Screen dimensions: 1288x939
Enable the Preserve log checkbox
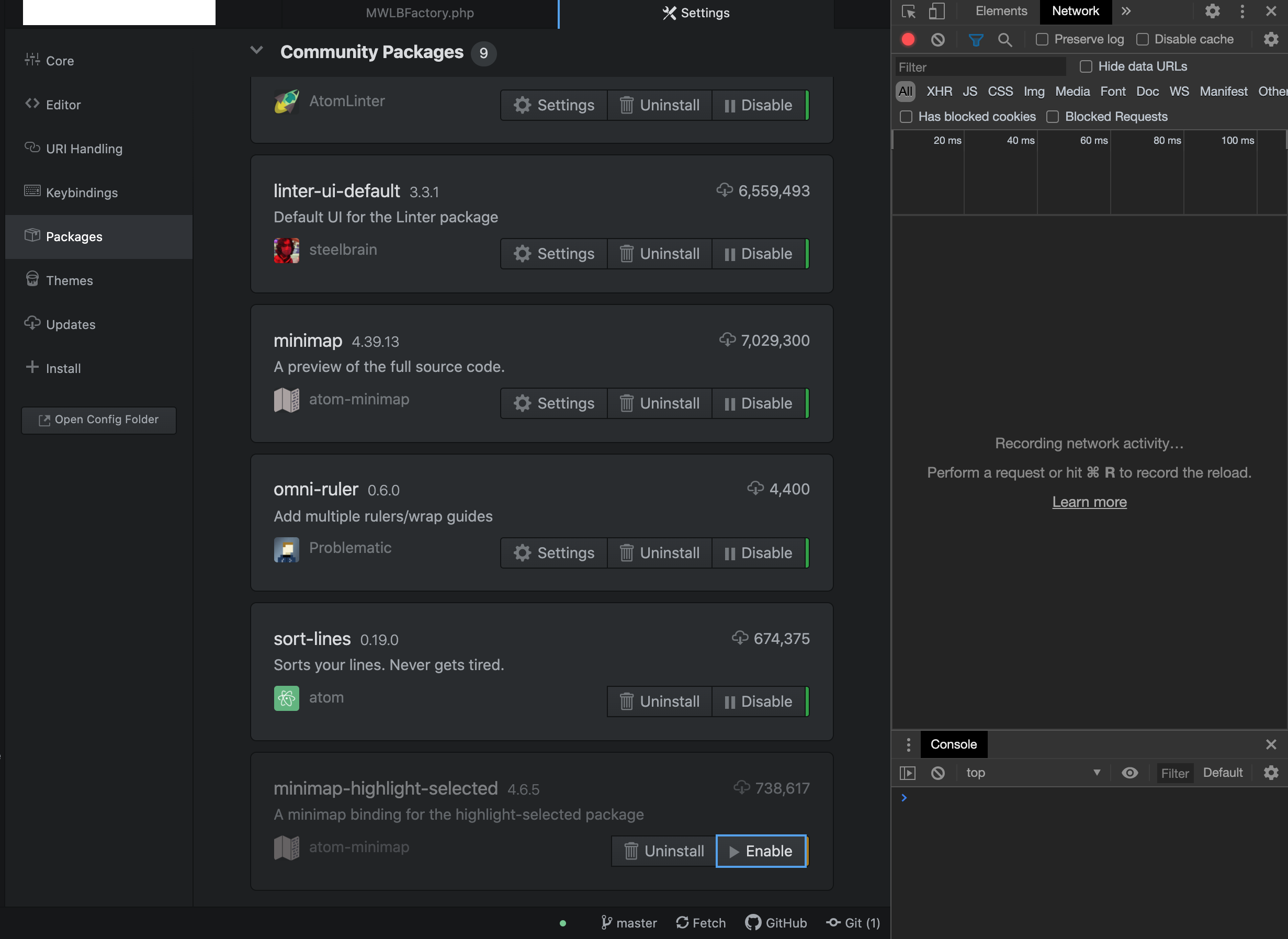click(x=1043, y=39)
